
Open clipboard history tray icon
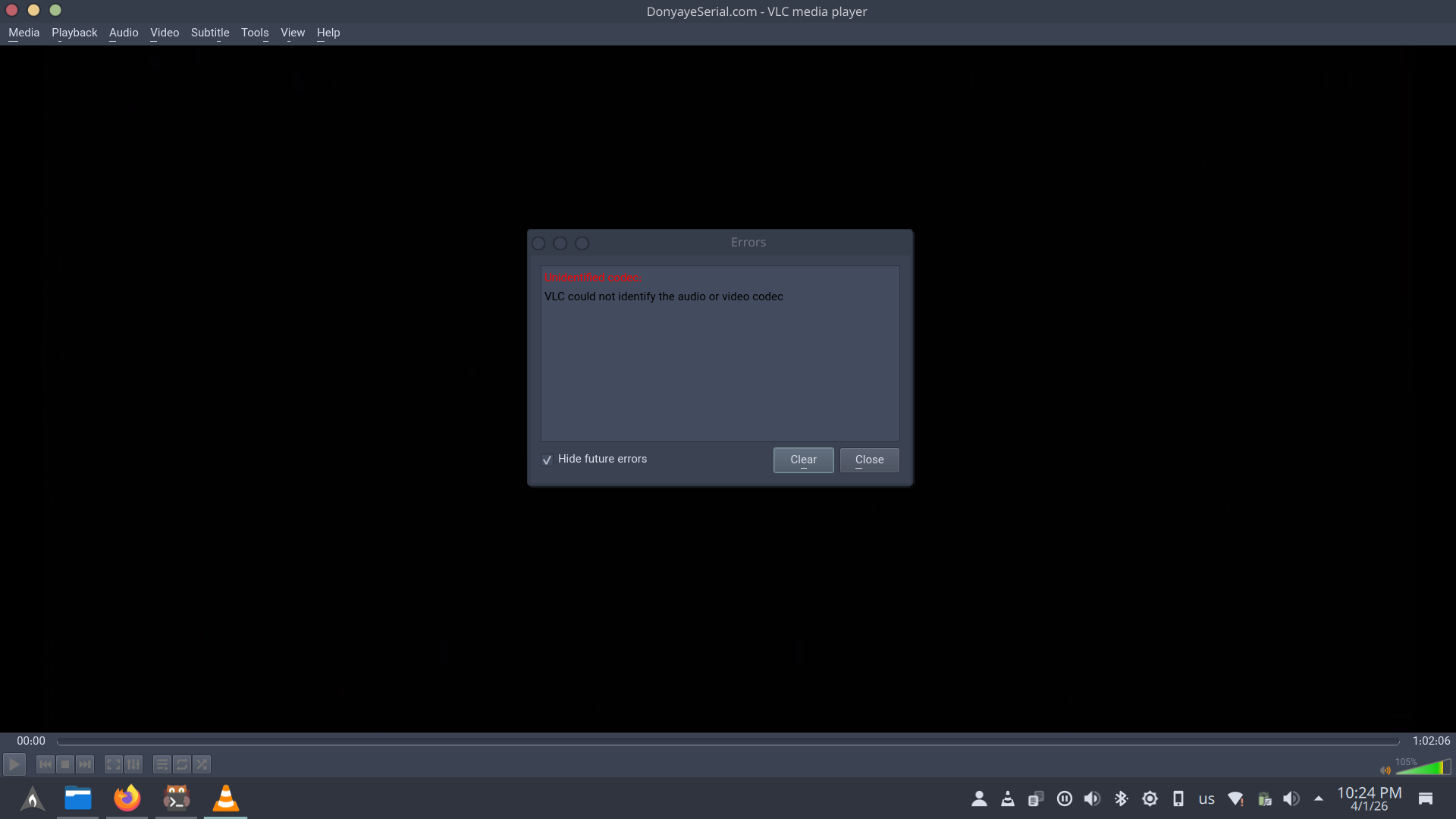1036,799
